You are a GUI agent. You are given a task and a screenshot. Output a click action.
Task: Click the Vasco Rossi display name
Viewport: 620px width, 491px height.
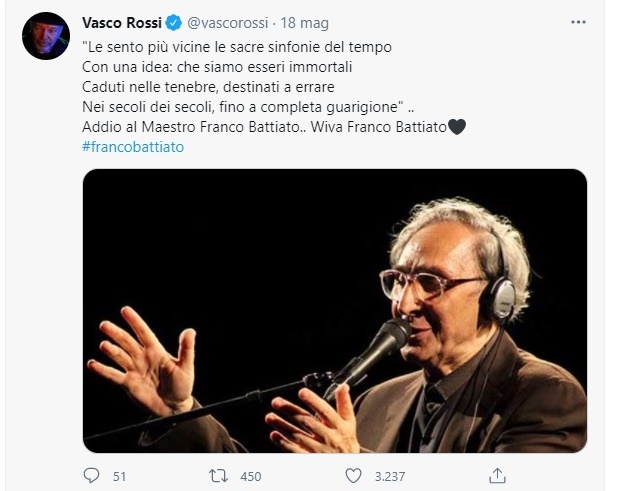click(x=122, y=23)
